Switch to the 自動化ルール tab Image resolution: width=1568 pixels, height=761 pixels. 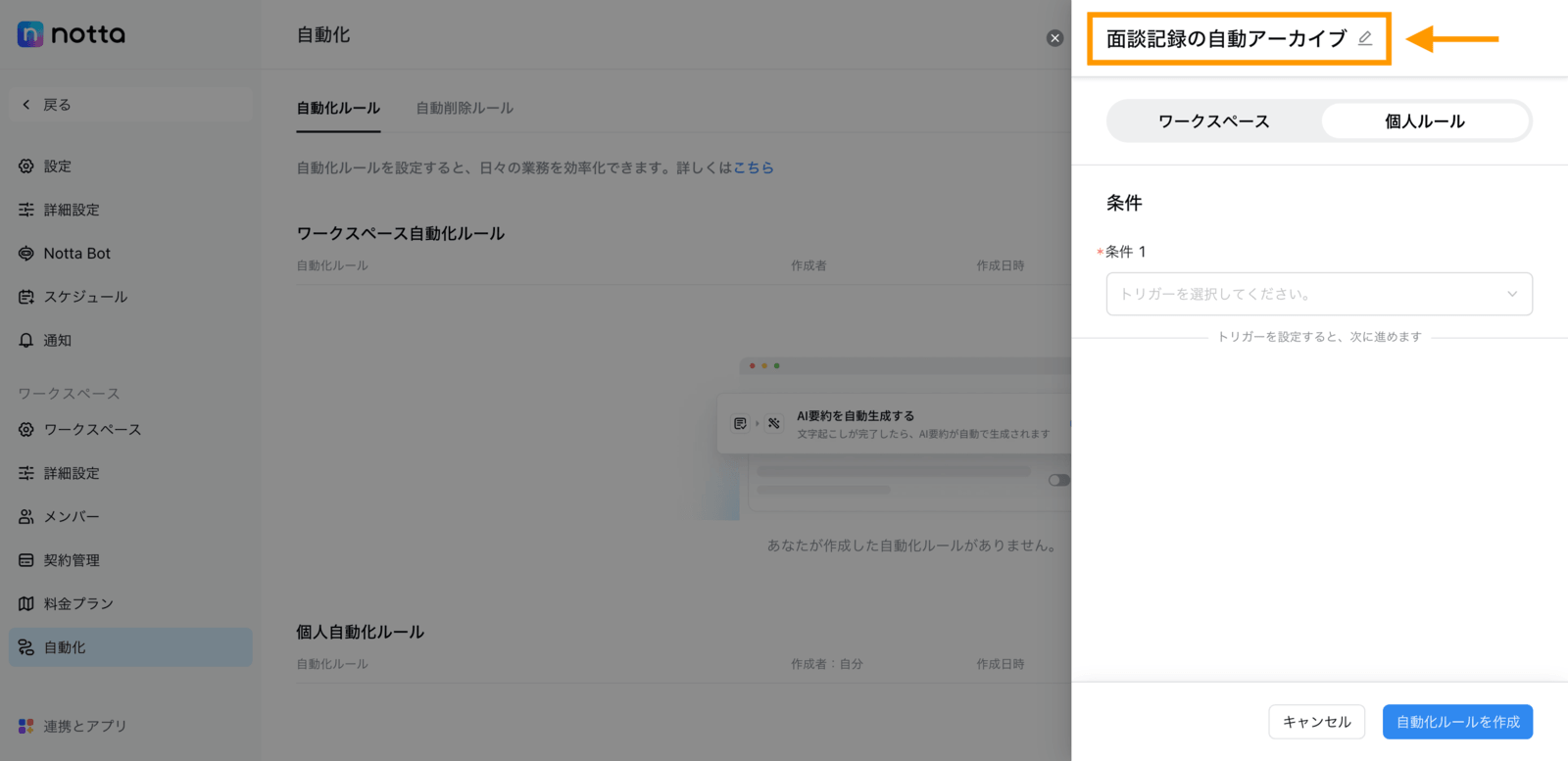click(x=338, y=108)
